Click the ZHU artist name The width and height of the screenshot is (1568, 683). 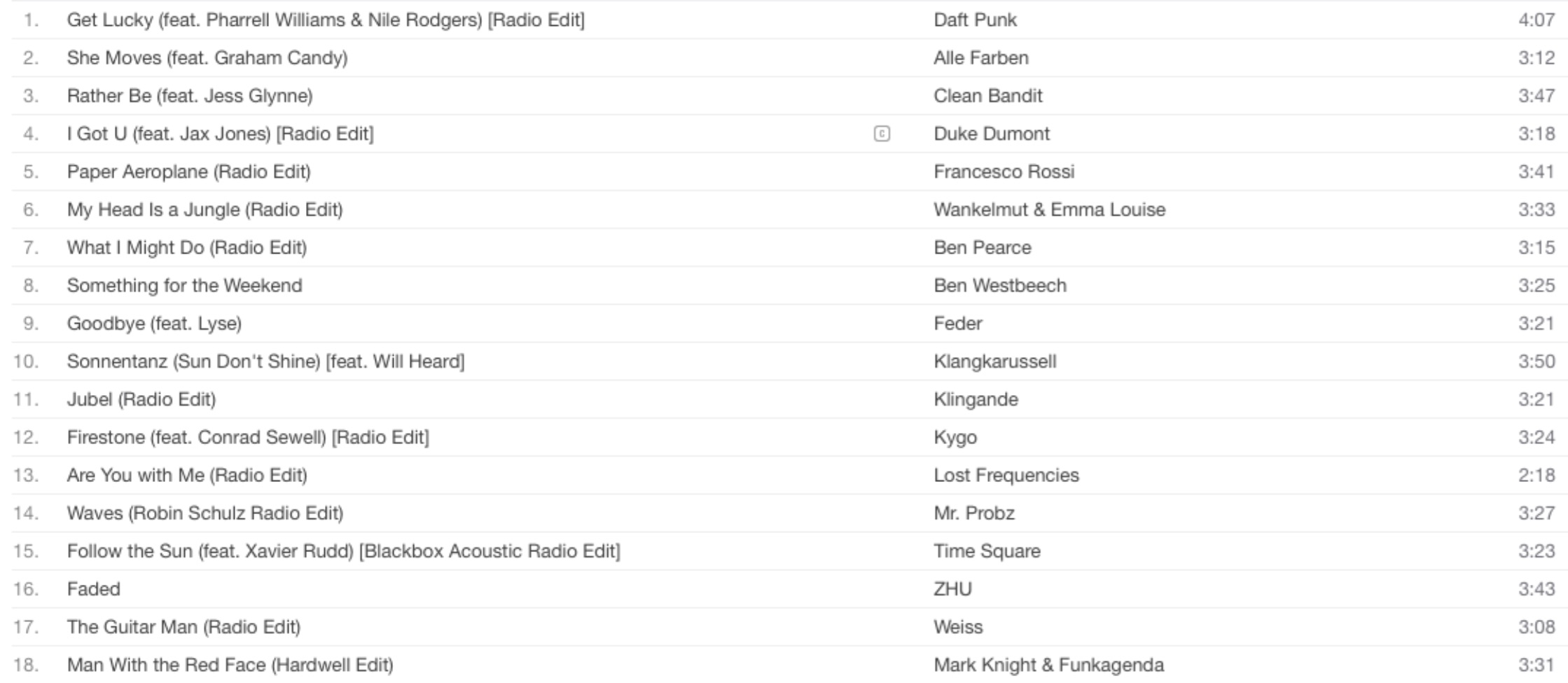point(952,589)
